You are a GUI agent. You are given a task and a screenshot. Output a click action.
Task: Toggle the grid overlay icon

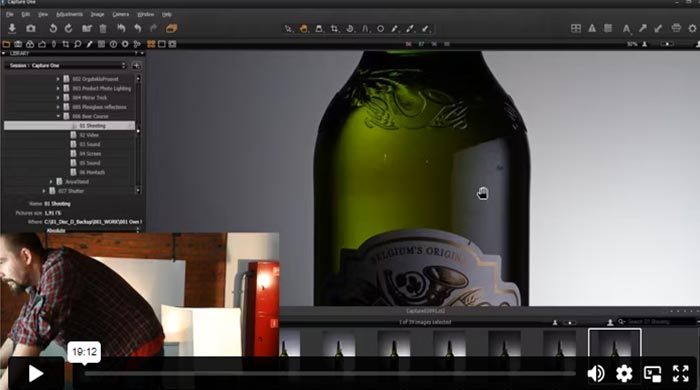[x=608, y=29]
